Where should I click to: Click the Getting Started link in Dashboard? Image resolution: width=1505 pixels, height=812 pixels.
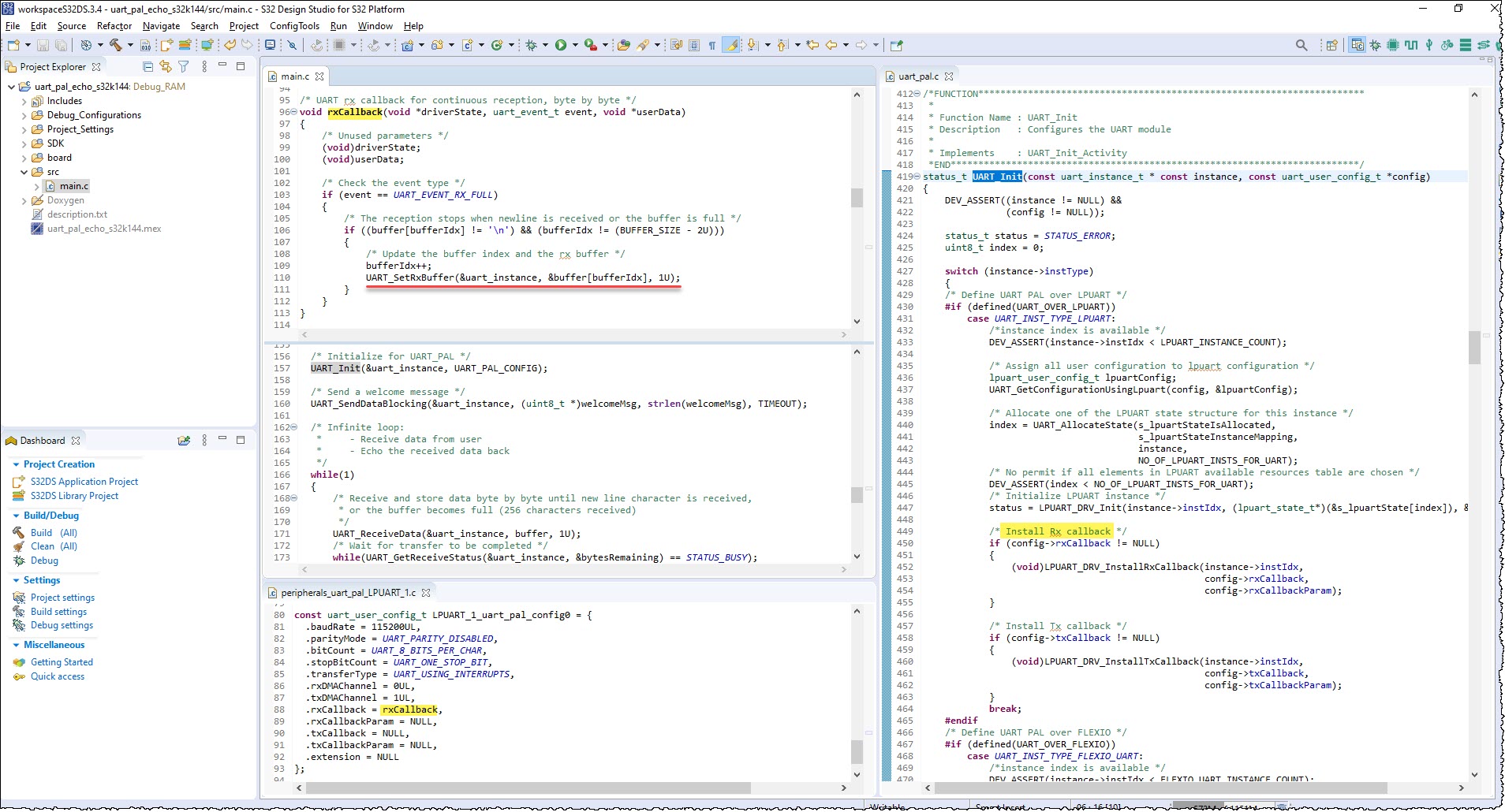62,662
